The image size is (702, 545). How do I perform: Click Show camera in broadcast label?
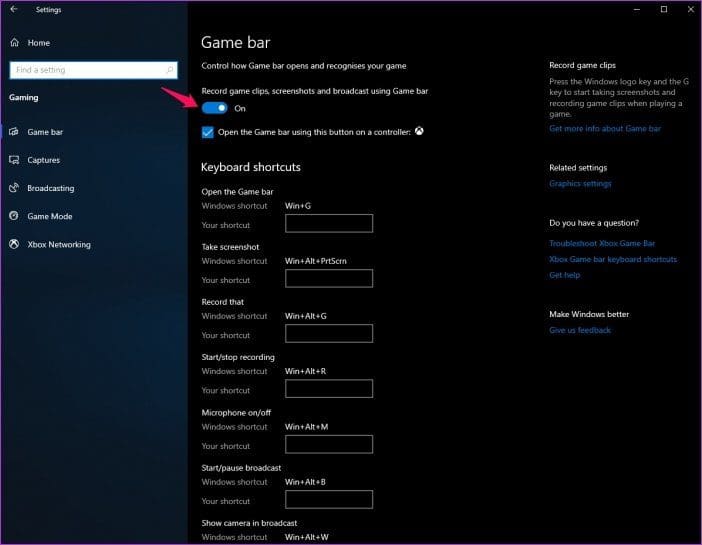point(249,523)
